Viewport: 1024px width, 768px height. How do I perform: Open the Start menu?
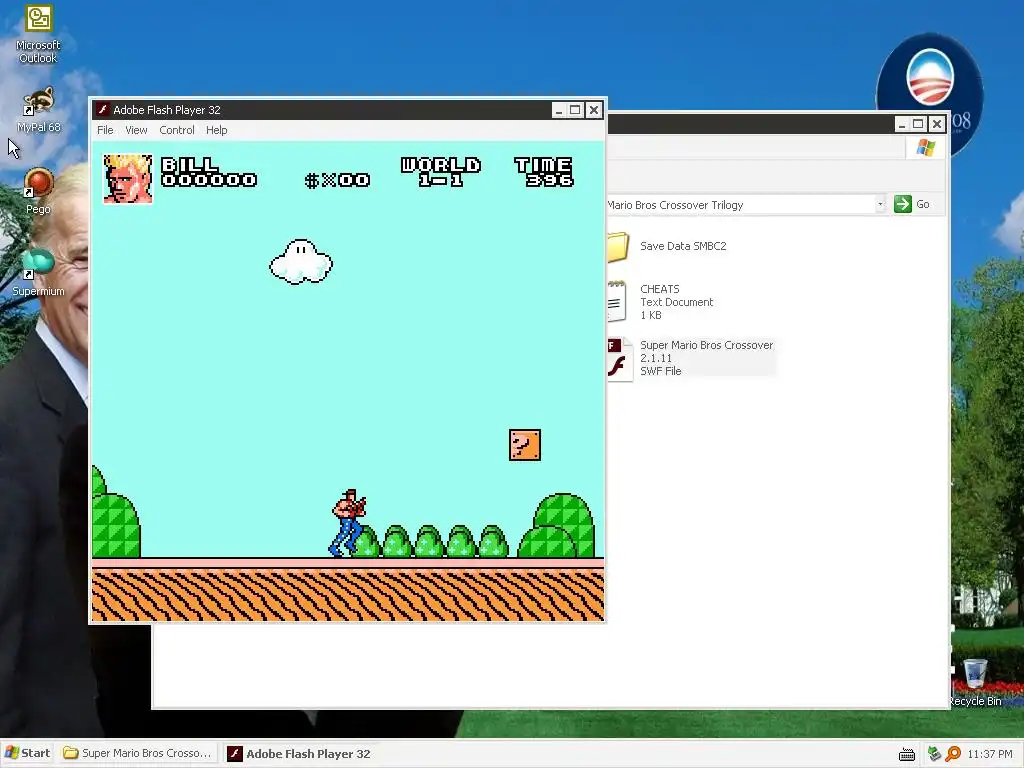(27, 753)
